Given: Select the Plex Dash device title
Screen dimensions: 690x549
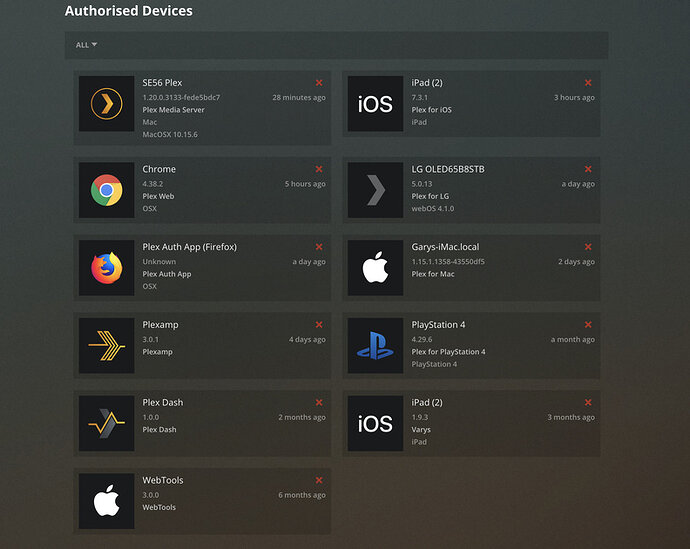Looking at the screenshot, I should (162, 403).
